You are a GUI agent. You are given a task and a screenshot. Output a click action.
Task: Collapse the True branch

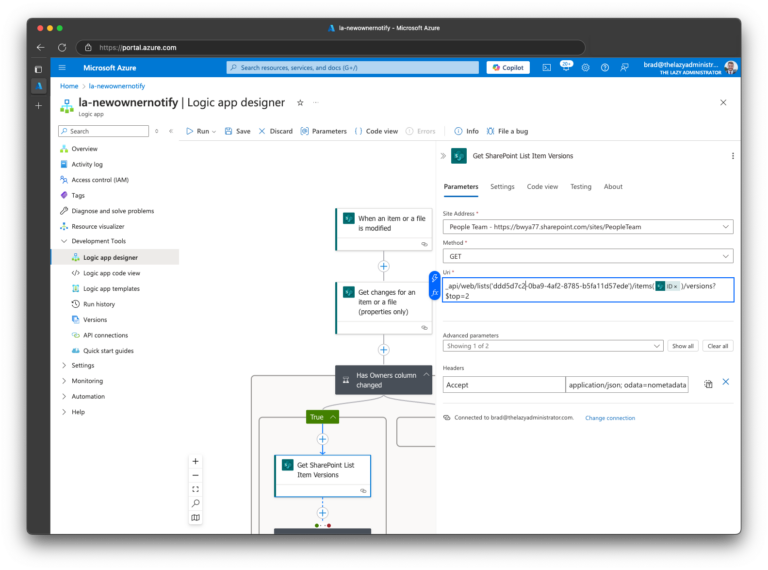(333, 417)
